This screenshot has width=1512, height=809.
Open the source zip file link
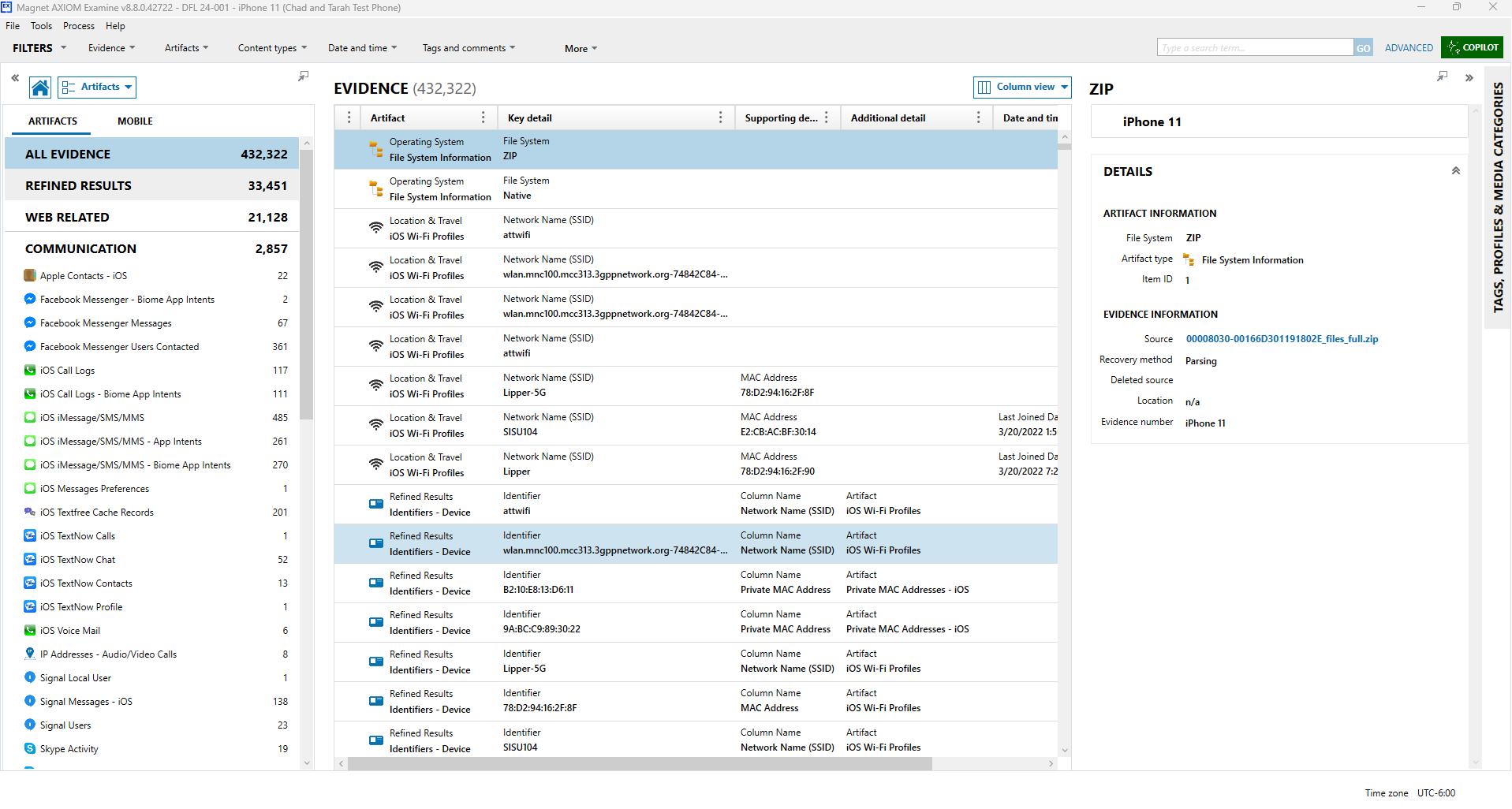tap(1282, 339)
